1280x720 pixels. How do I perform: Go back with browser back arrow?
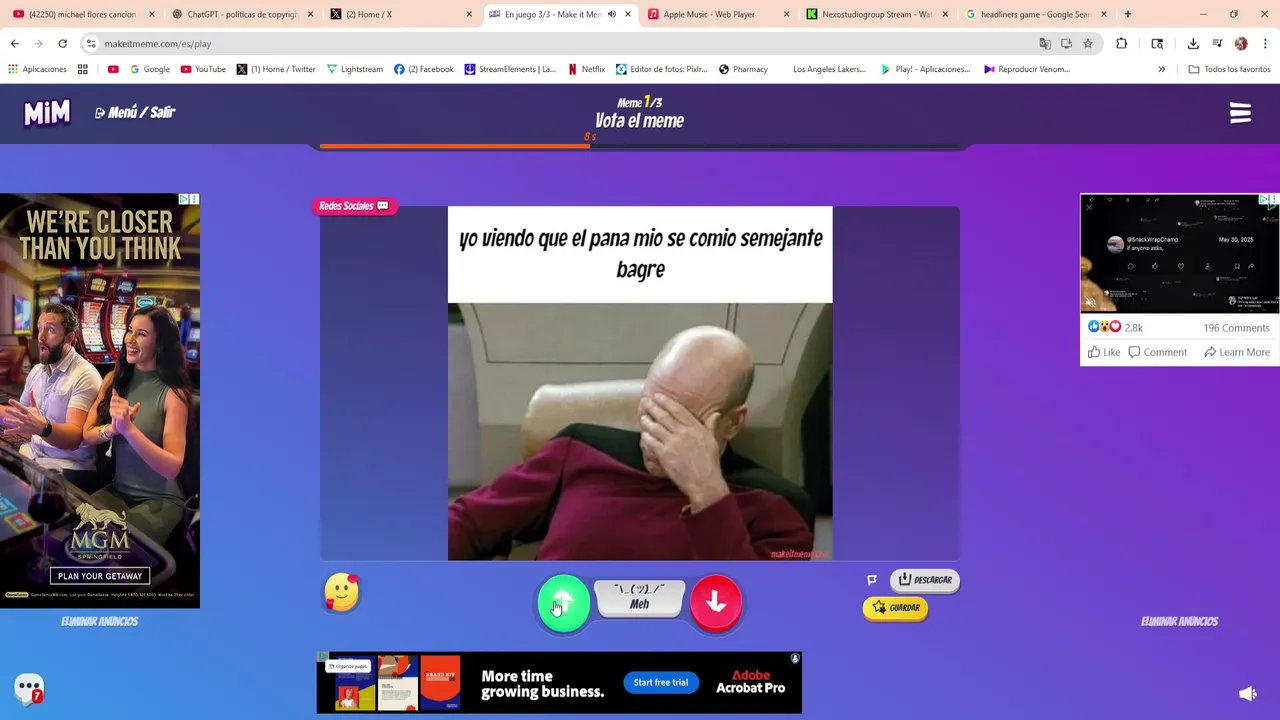[14, 43]
